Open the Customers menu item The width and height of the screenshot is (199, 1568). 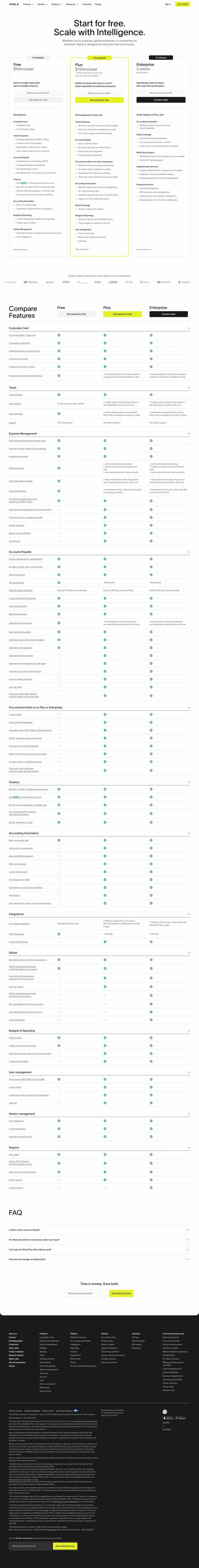coord(87,4)
